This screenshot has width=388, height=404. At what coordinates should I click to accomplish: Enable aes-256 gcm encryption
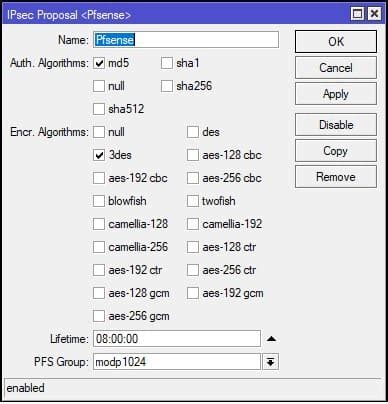point(99,316)
